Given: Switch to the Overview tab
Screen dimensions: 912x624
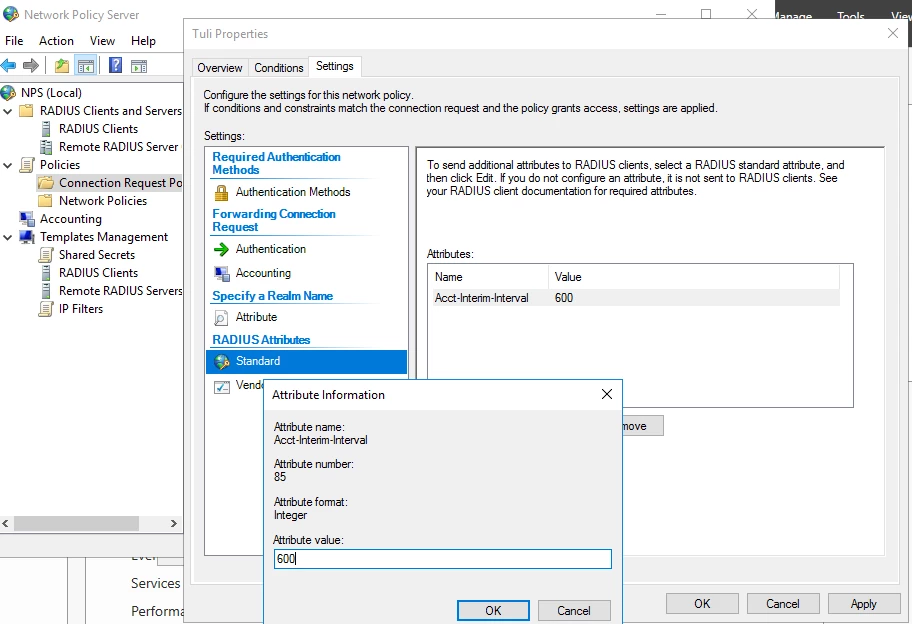Looking at the screenshot, I should tap(220, 67).
